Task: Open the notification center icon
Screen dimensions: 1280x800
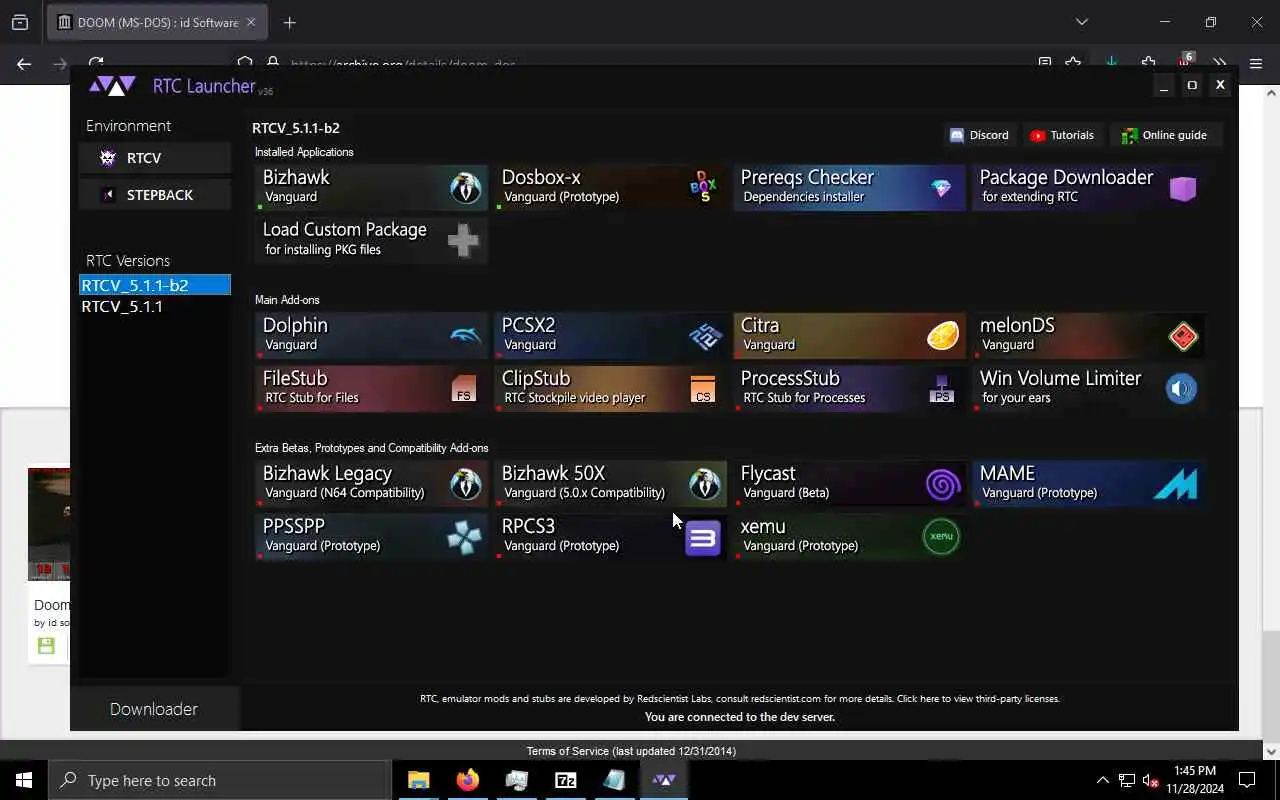Action: click(x=1247, y=780)
